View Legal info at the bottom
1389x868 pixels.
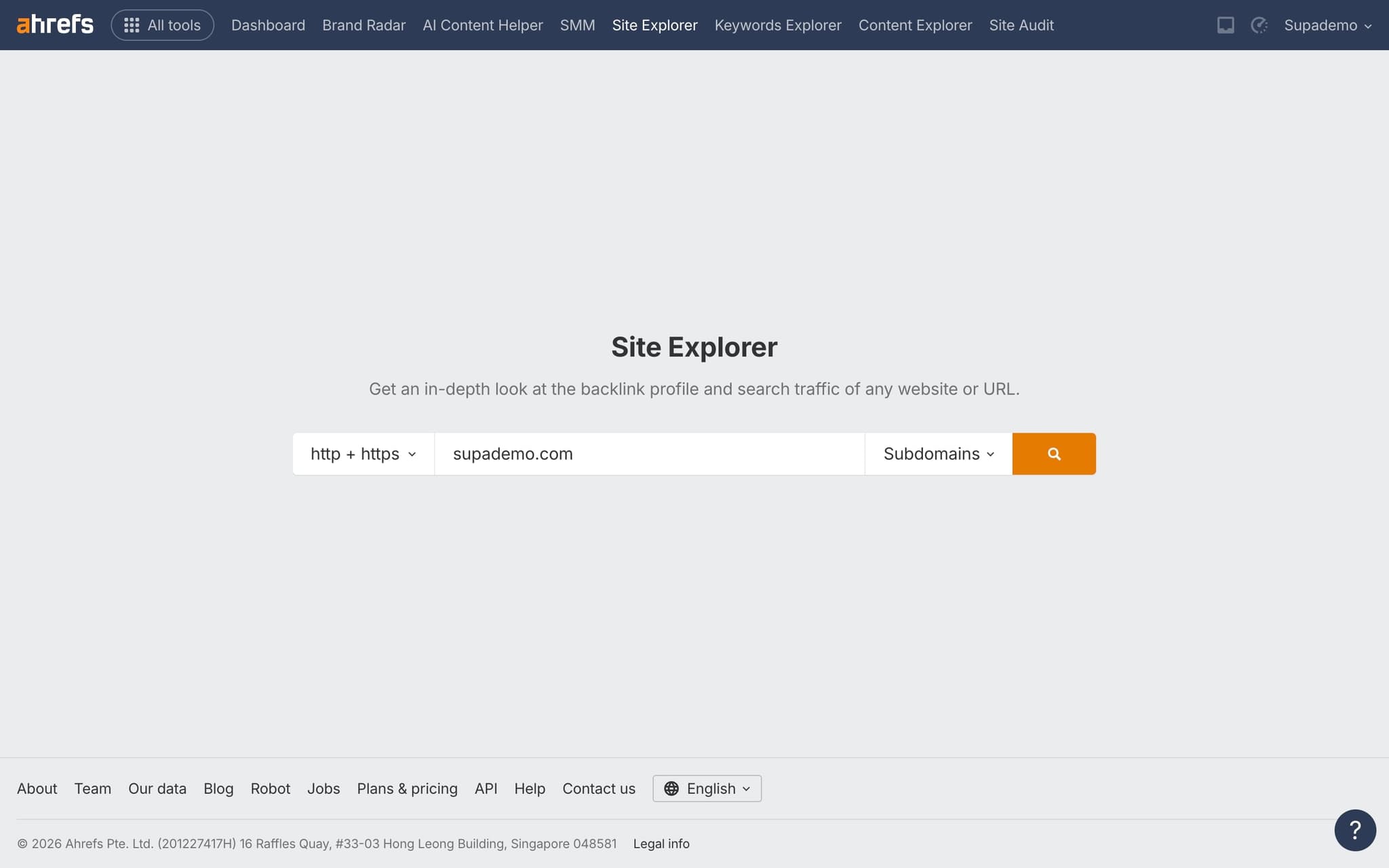point(661,844)
